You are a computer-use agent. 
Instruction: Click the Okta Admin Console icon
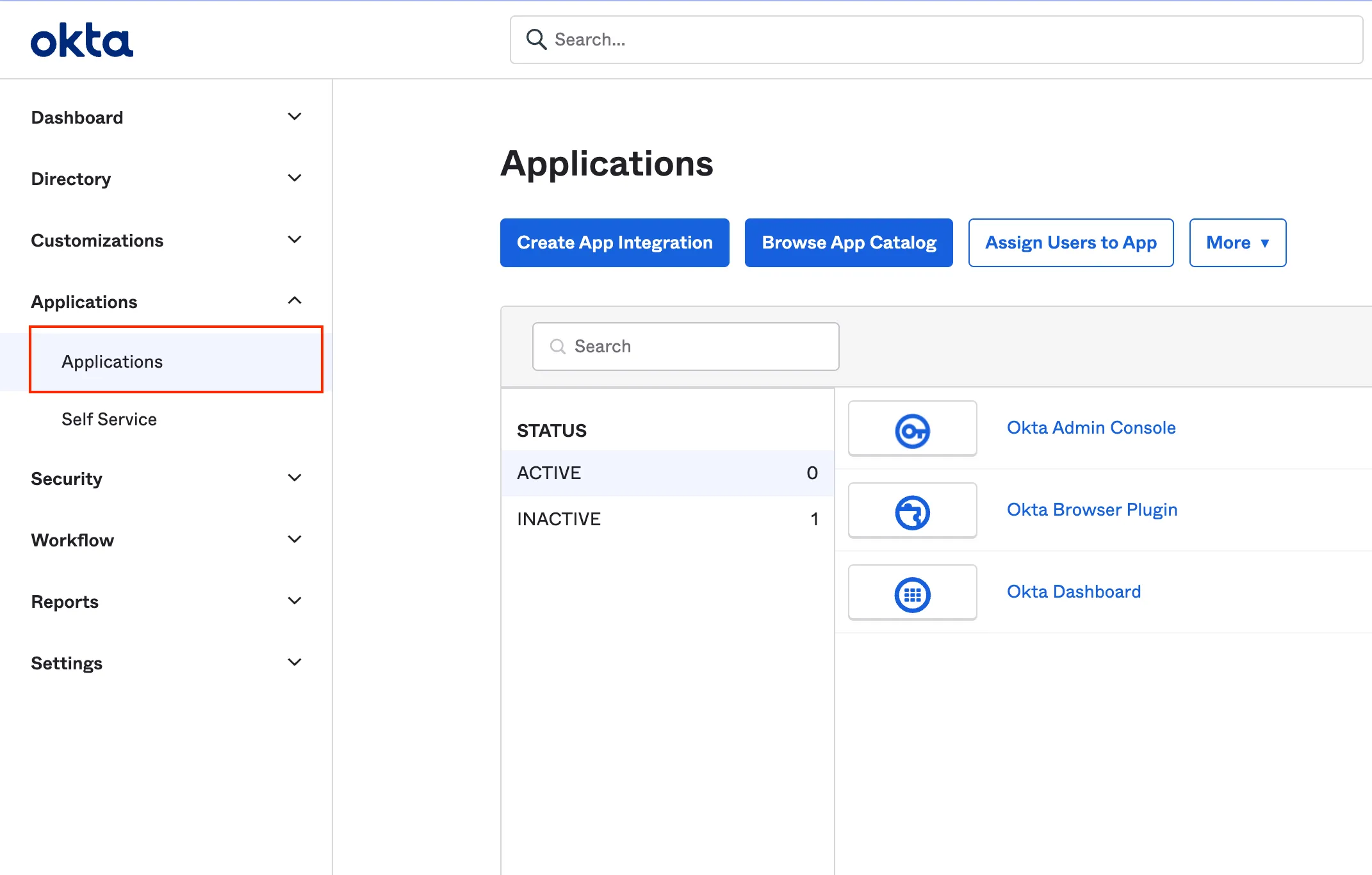point(912,428)
